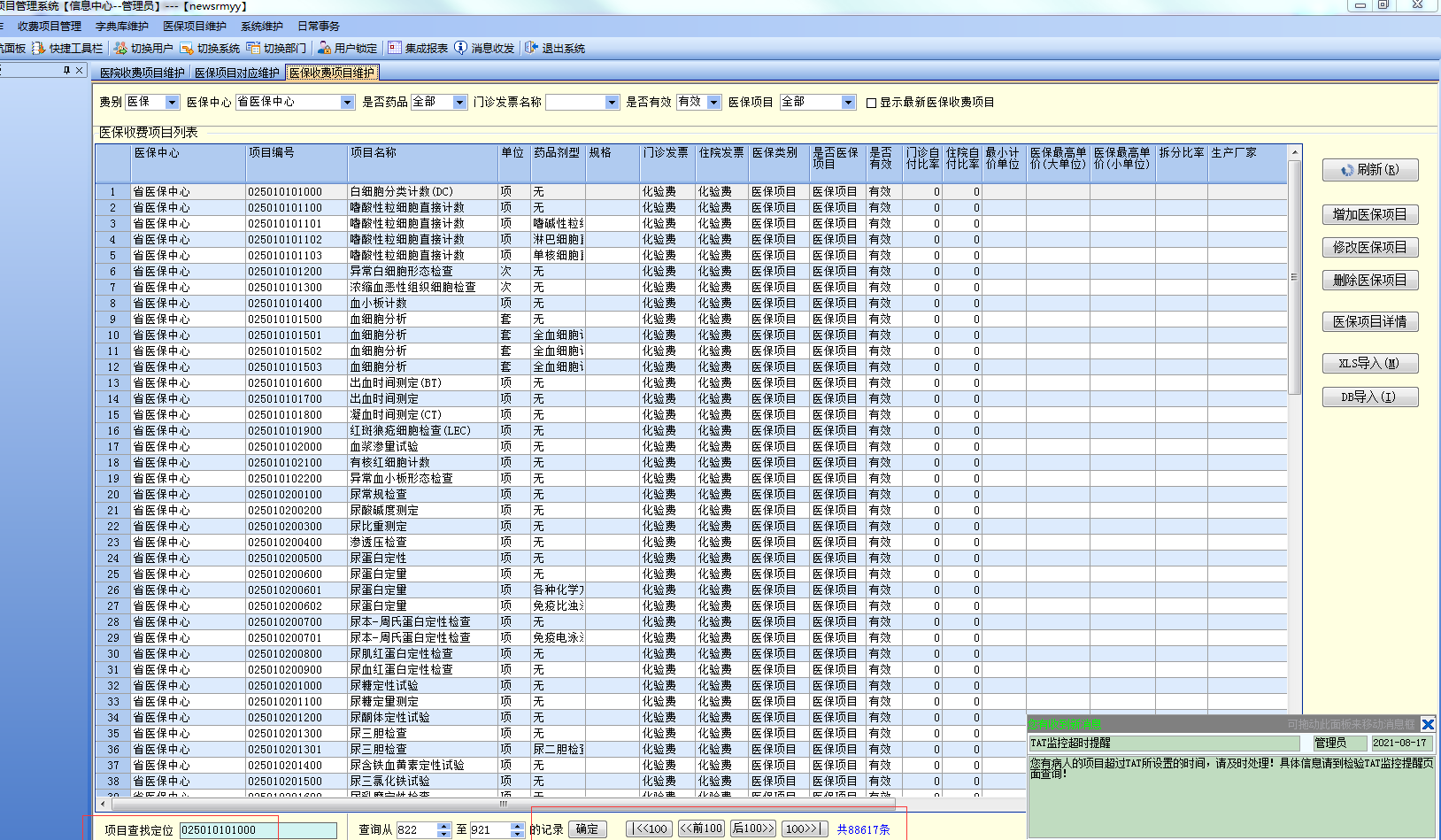Click the 用户锁定 user lock icon
The image size is (1441, 840).
324,48
